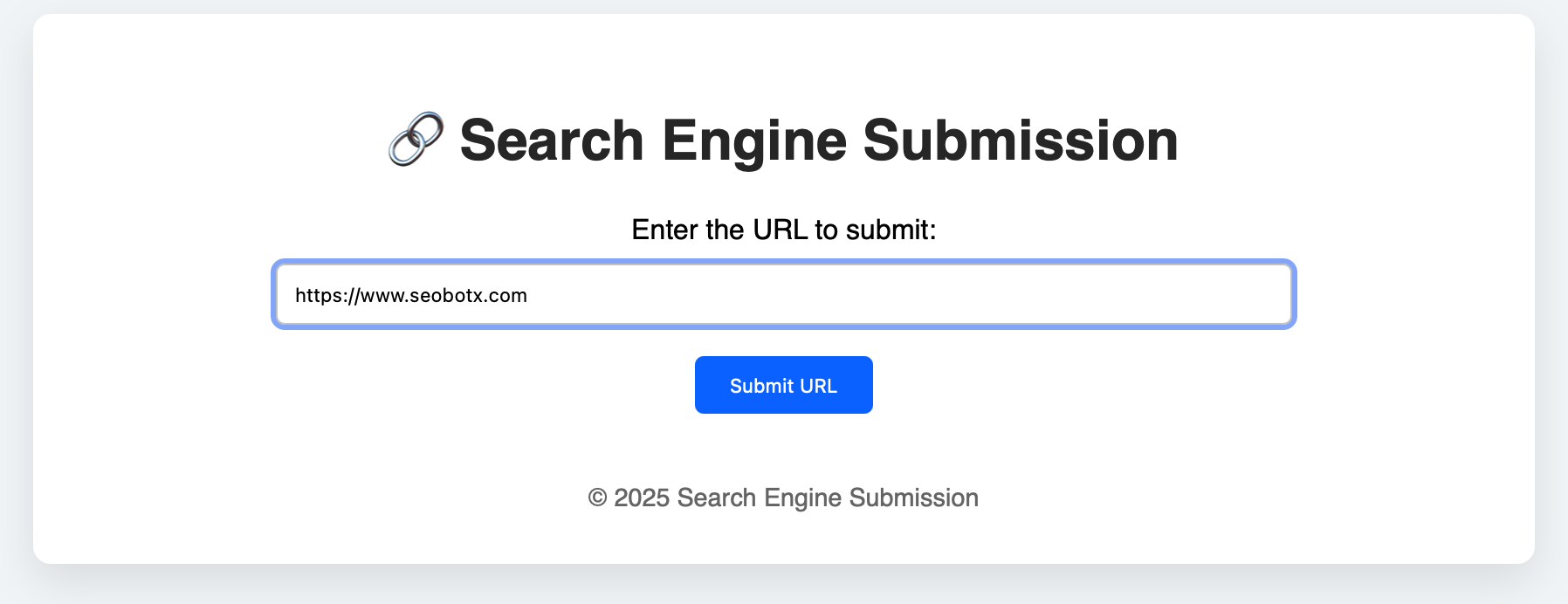Viewport: 1568px width, 604px height.
Task: Click the word 'Engine' in the main heading
Action: click(x=754, y=142)
